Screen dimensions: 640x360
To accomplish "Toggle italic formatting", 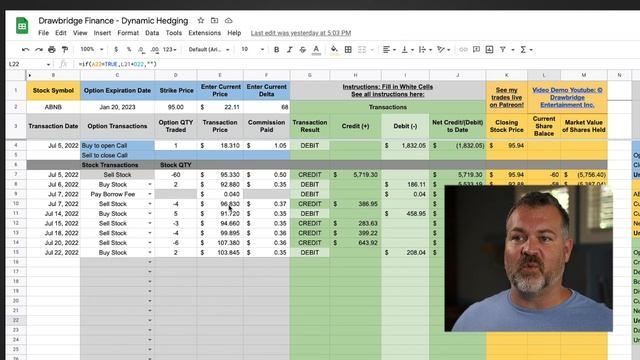I will pos(289,49).
